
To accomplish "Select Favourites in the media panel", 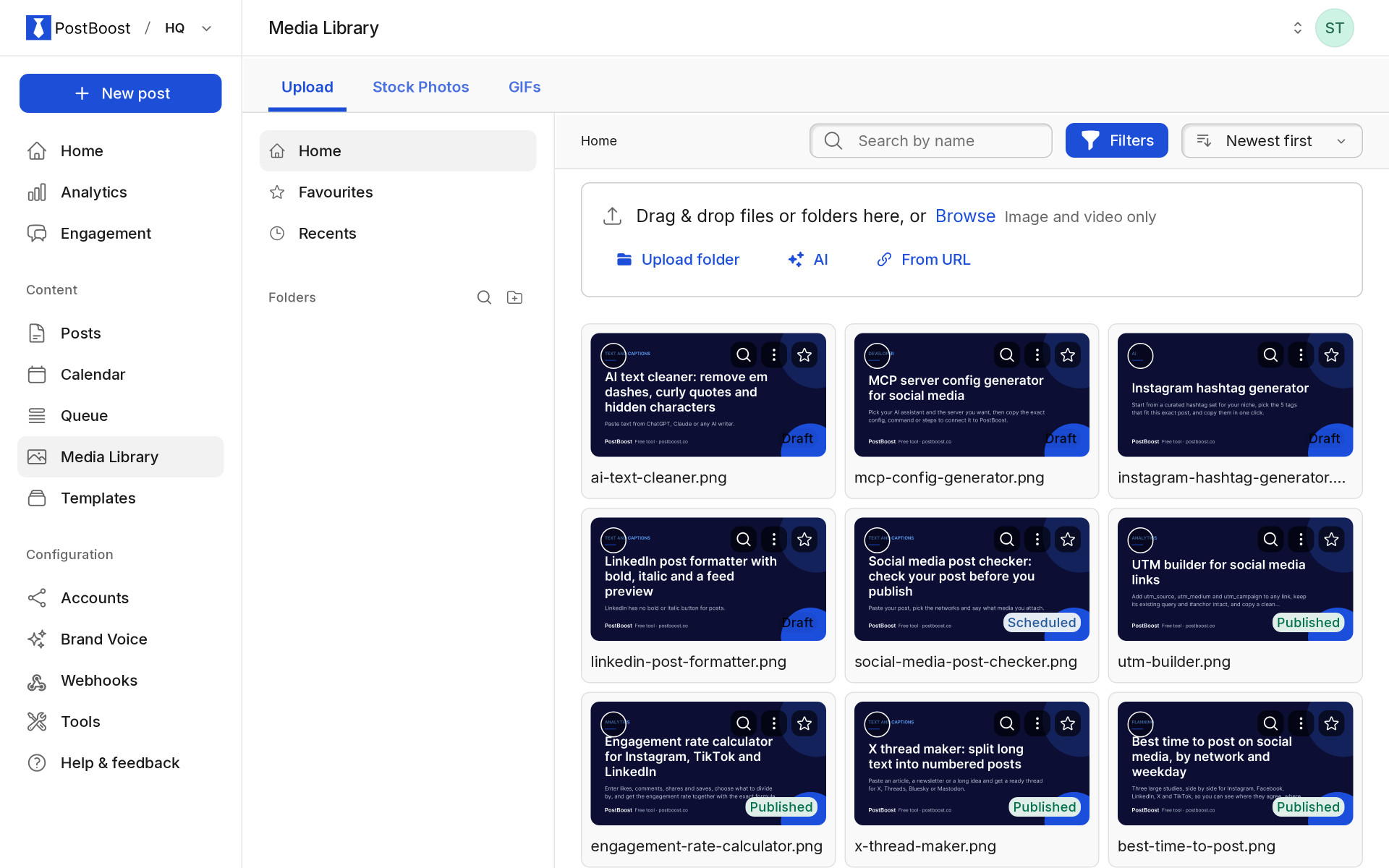I will tap(397, 192).
